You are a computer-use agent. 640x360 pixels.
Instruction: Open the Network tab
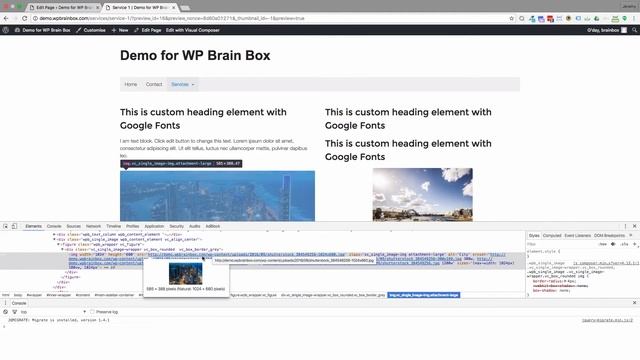(x=93, y=226)
